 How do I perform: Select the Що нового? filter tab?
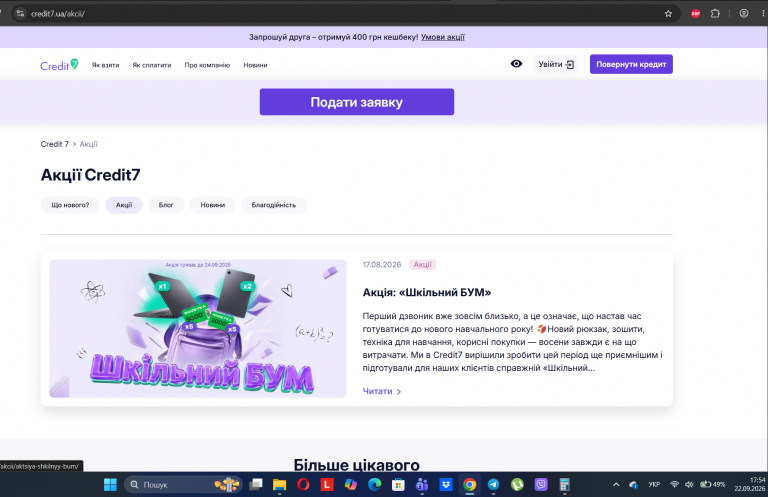(x=70, y=205)
